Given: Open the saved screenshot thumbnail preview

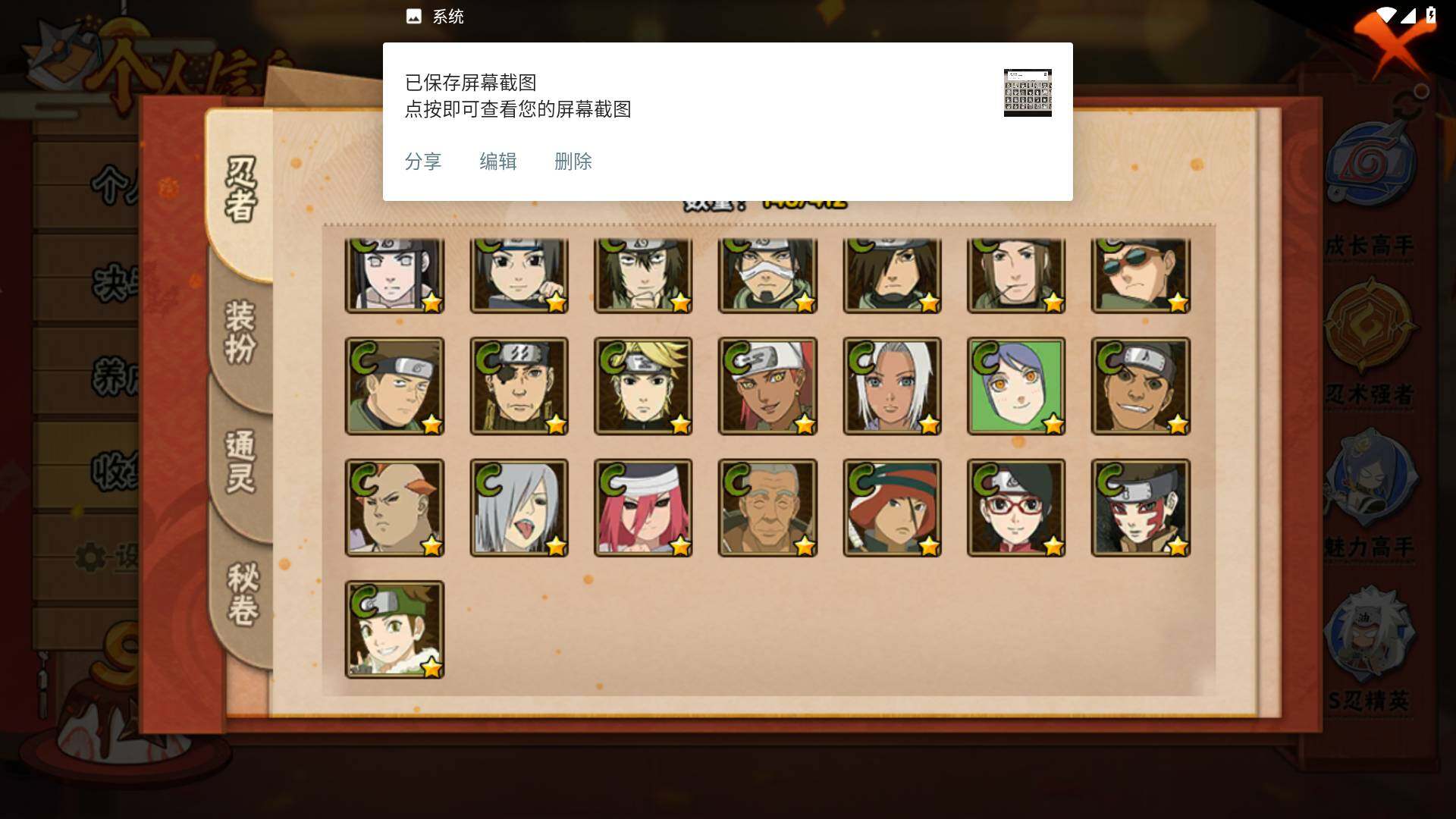Looking at the screenshot, I should tap(1028, 93).
